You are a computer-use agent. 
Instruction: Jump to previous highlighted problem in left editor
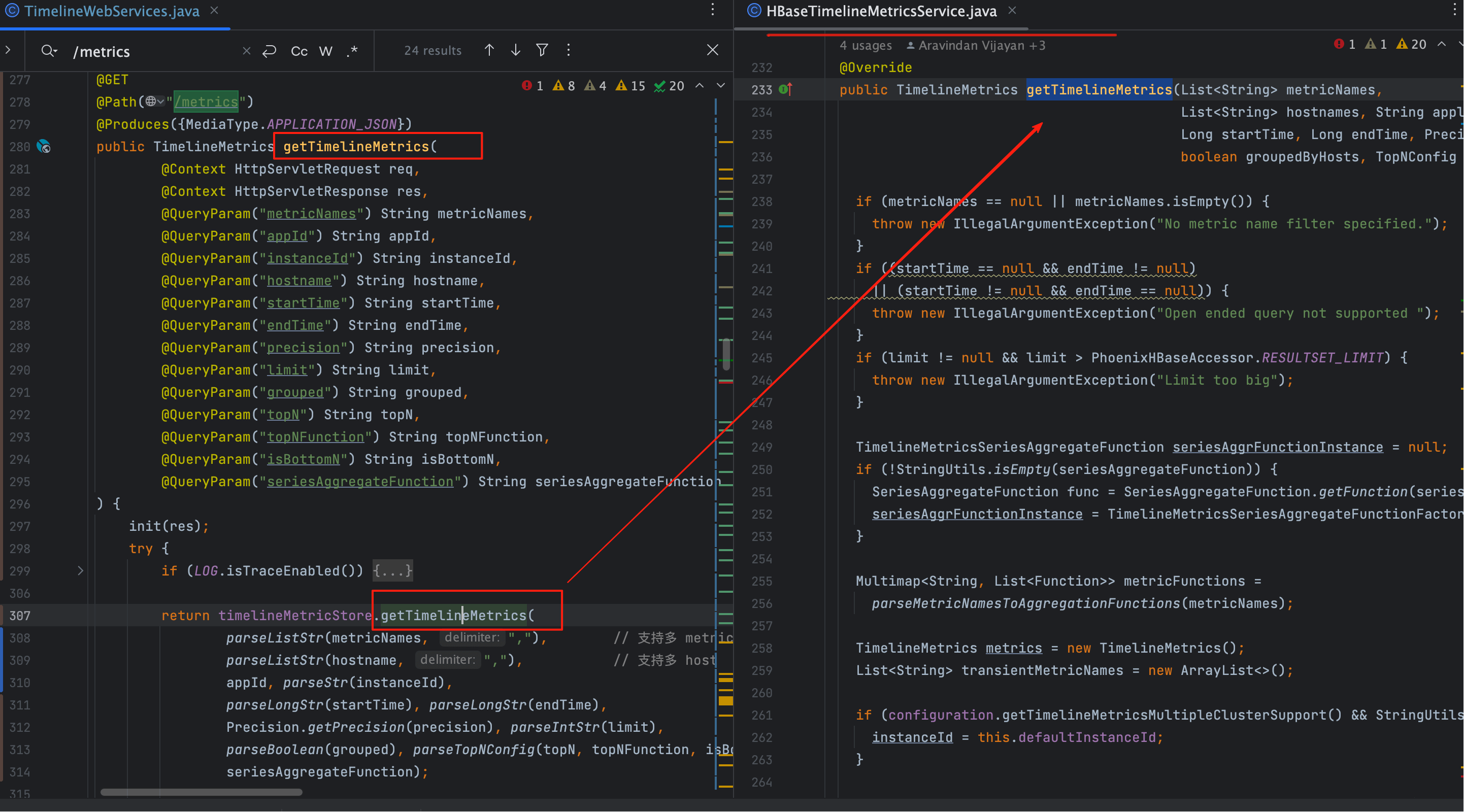[700, 86]
